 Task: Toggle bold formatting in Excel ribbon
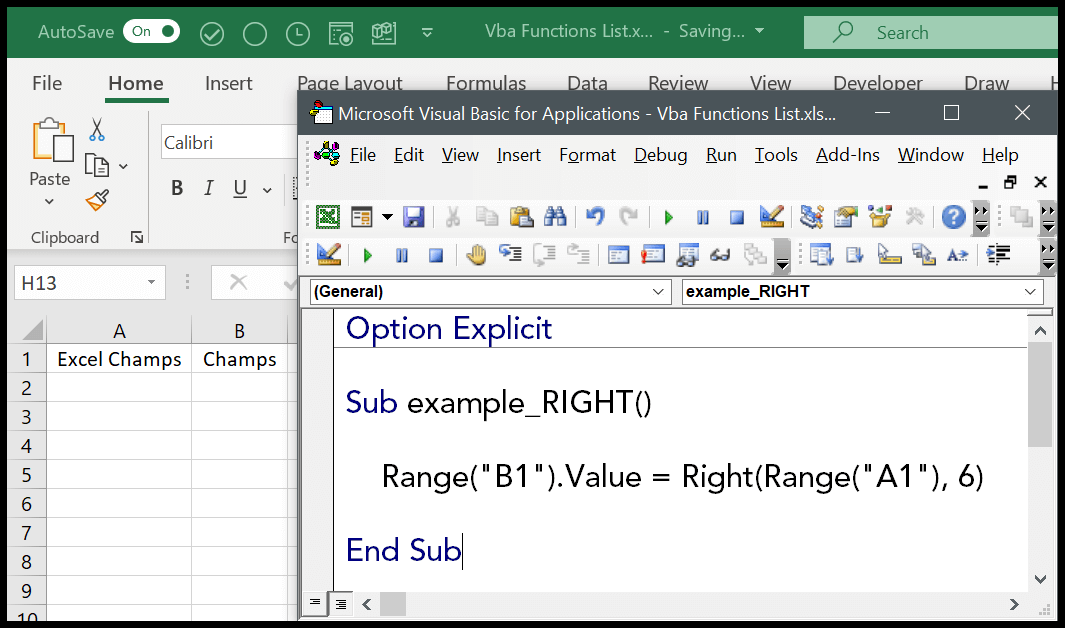click(x=177, y=187)
